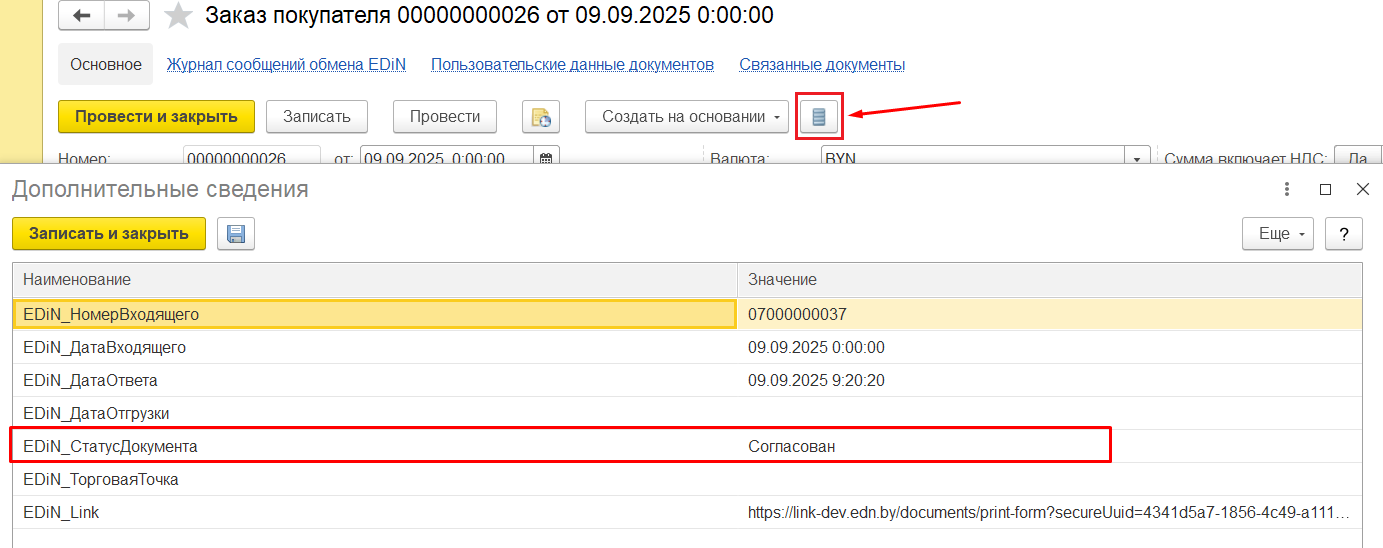Click the EDiN_Link URL value cell
Viewport: 1383px width, 548px height.
point(1048,512)
